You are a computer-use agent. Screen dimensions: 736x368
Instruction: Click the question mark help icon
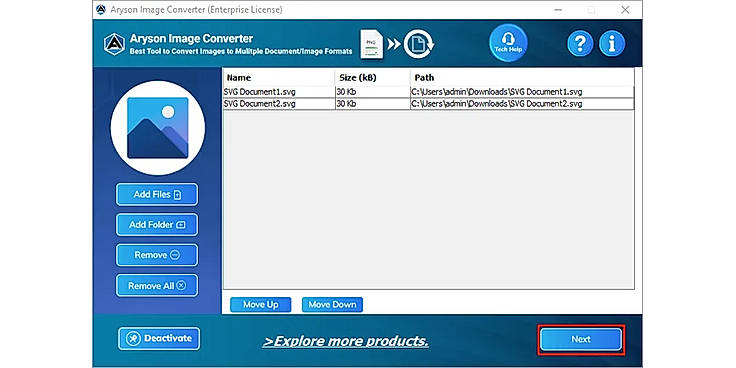[580, 44]
